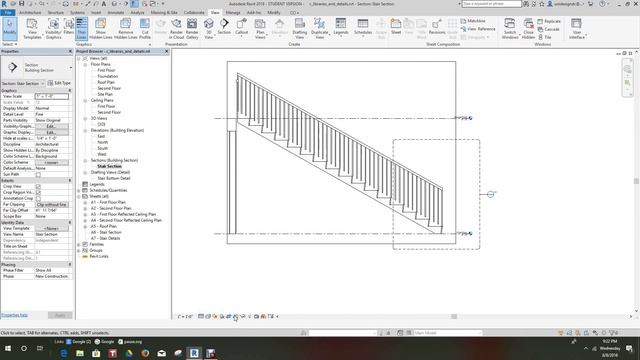Click the View Reference tool
Screen dimensions: 640x360
pyautogui.click(x=478, y=29)
